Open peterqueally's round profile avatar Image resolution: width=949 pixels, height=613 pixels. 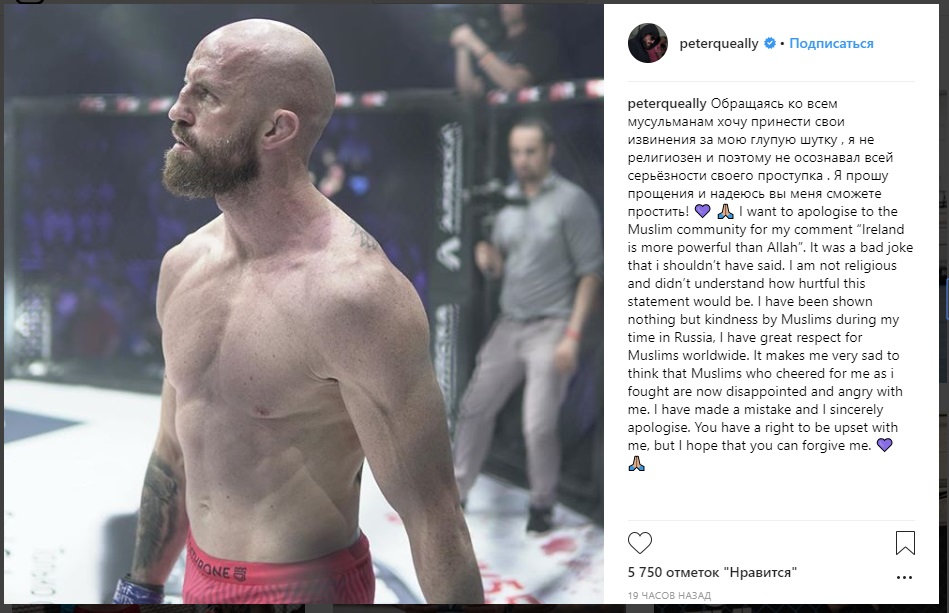click(x=648, y=44)
